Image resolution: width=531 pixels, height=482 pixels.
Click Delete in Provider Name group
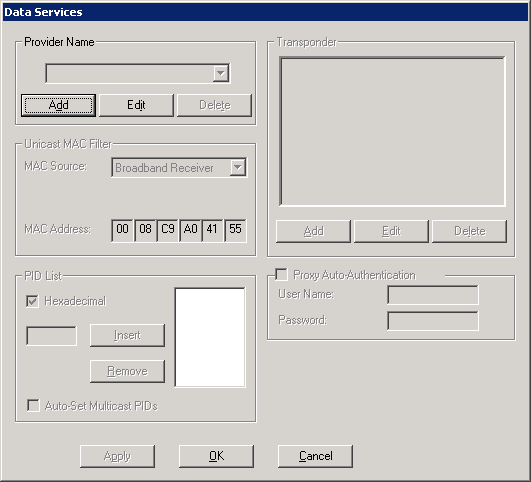click(214, 105)
